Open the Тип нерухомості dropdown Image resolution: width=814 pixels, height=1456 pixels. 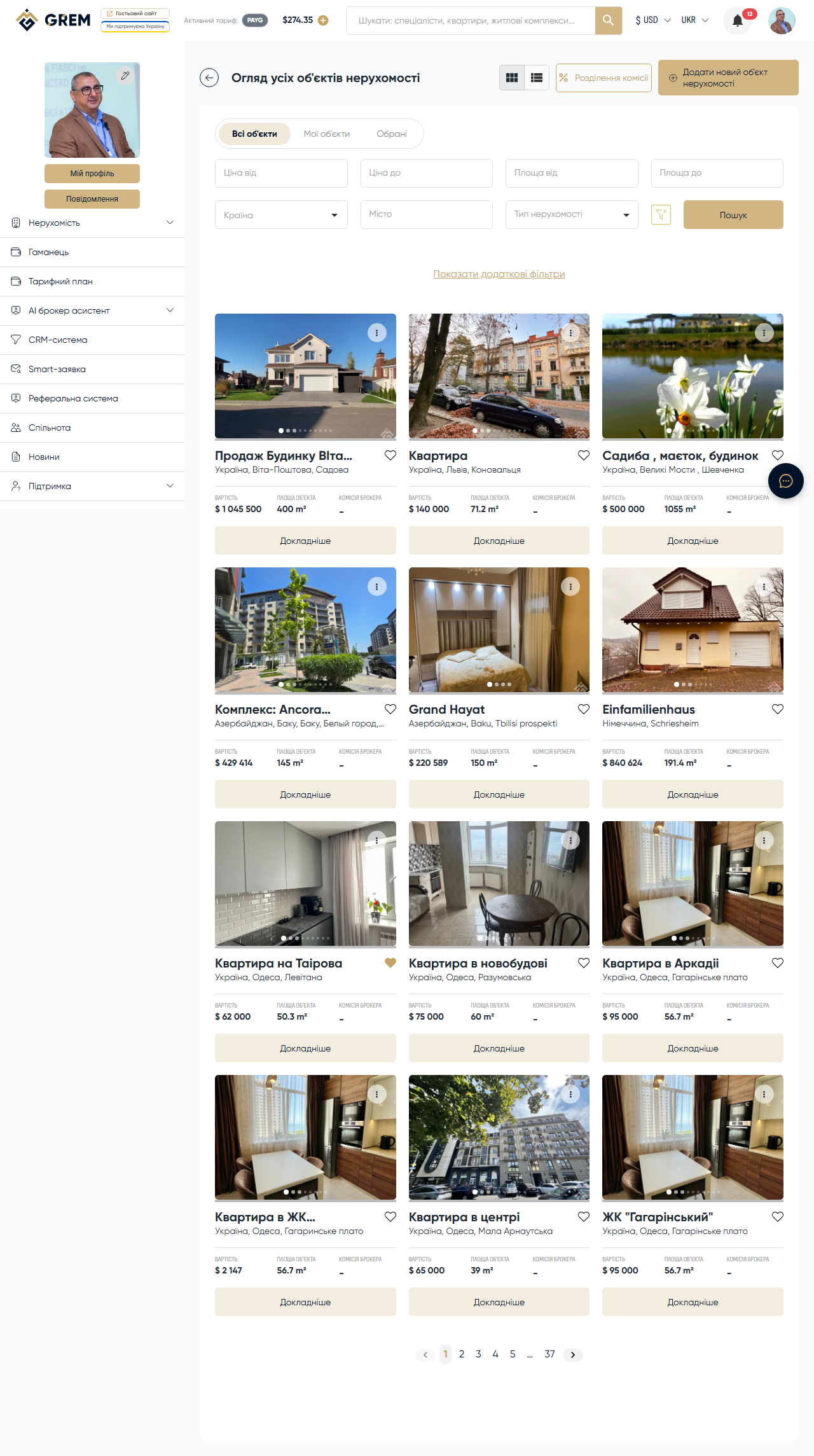571,215
